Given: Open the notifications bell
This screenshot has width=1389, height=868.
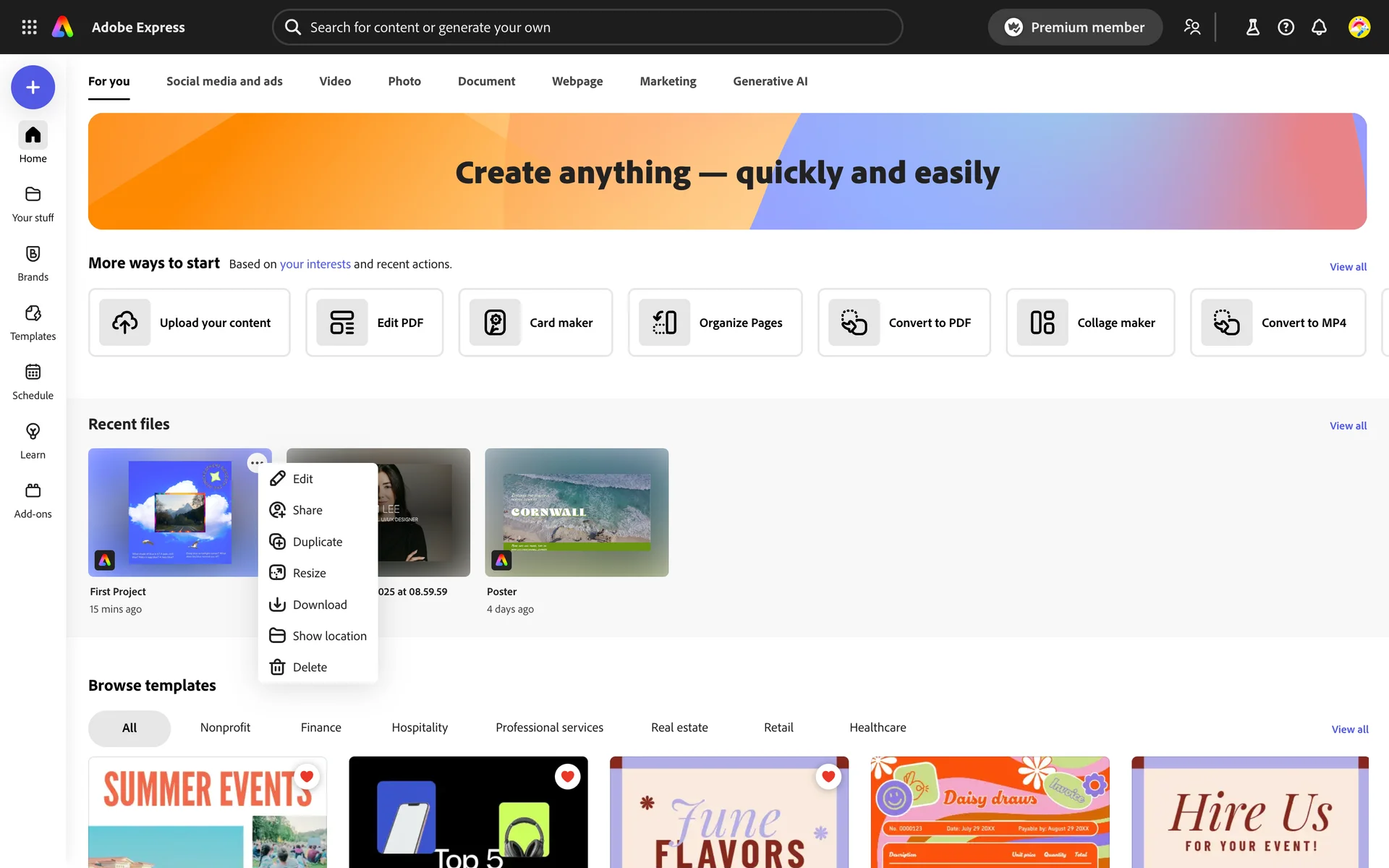Looking at the screenshot, I should point(1319,27).
